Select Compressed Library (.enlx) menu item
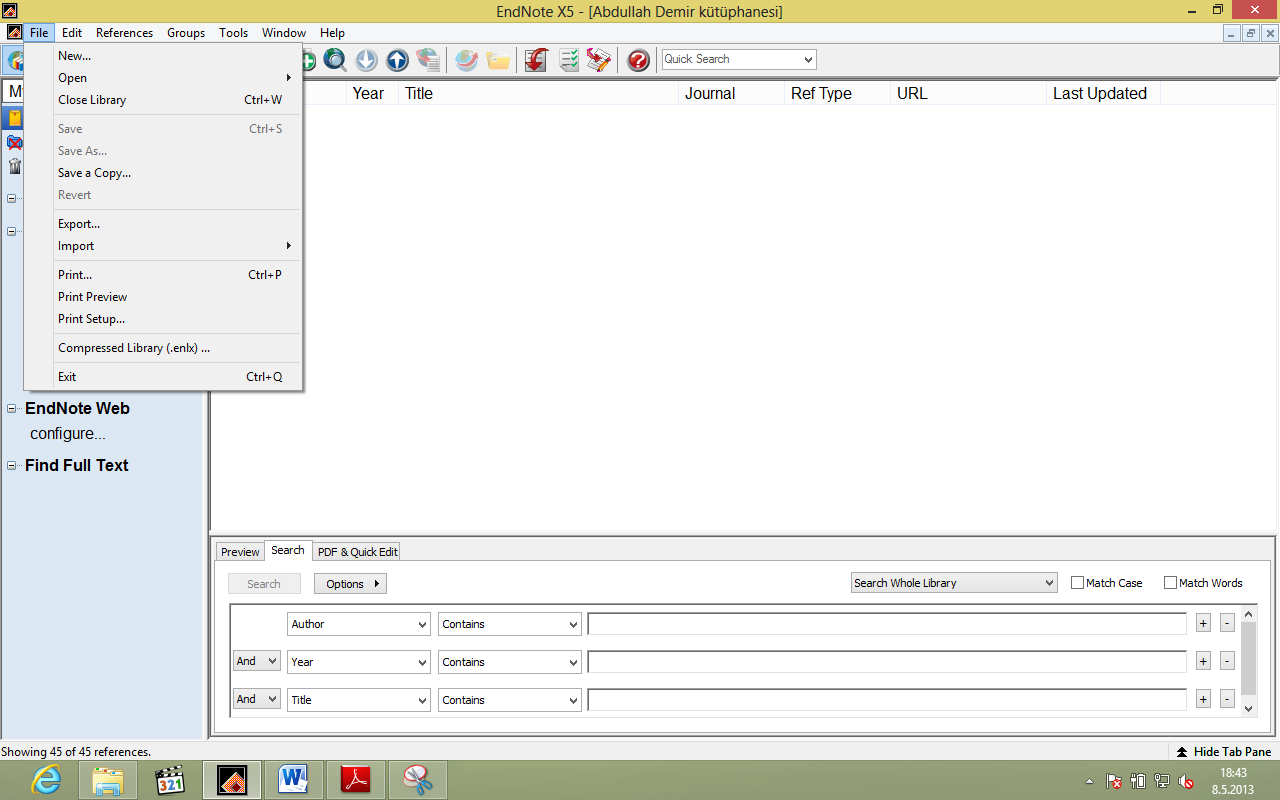This screenshot has width=1280, height=800. (x=164, y=348)
